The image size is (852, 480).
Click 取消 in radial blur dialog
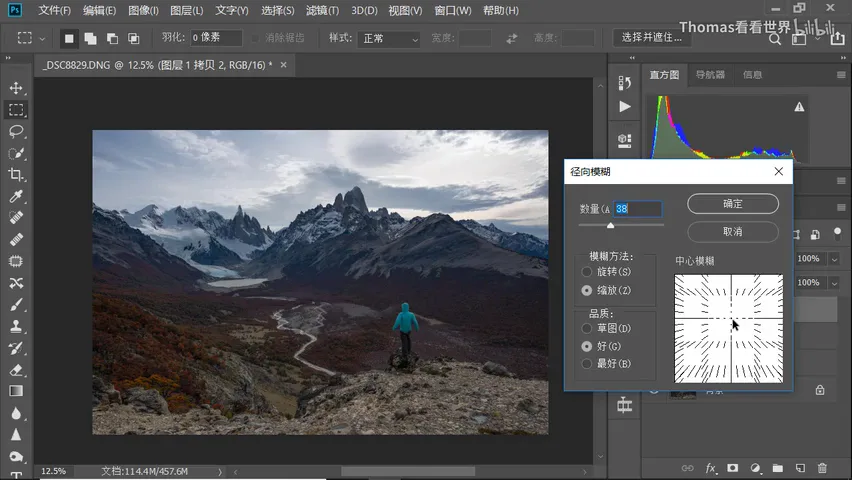coord(733,232)
